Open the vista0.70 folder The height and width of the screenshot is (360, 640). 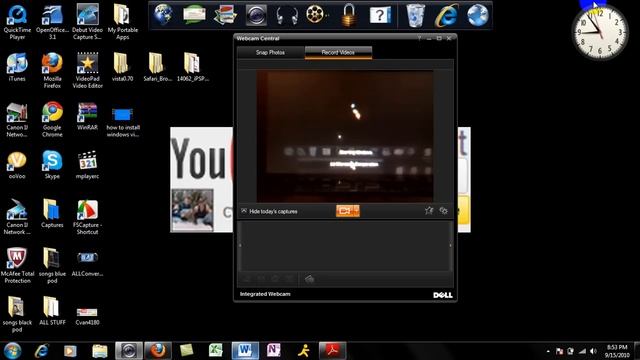point(122,67)
